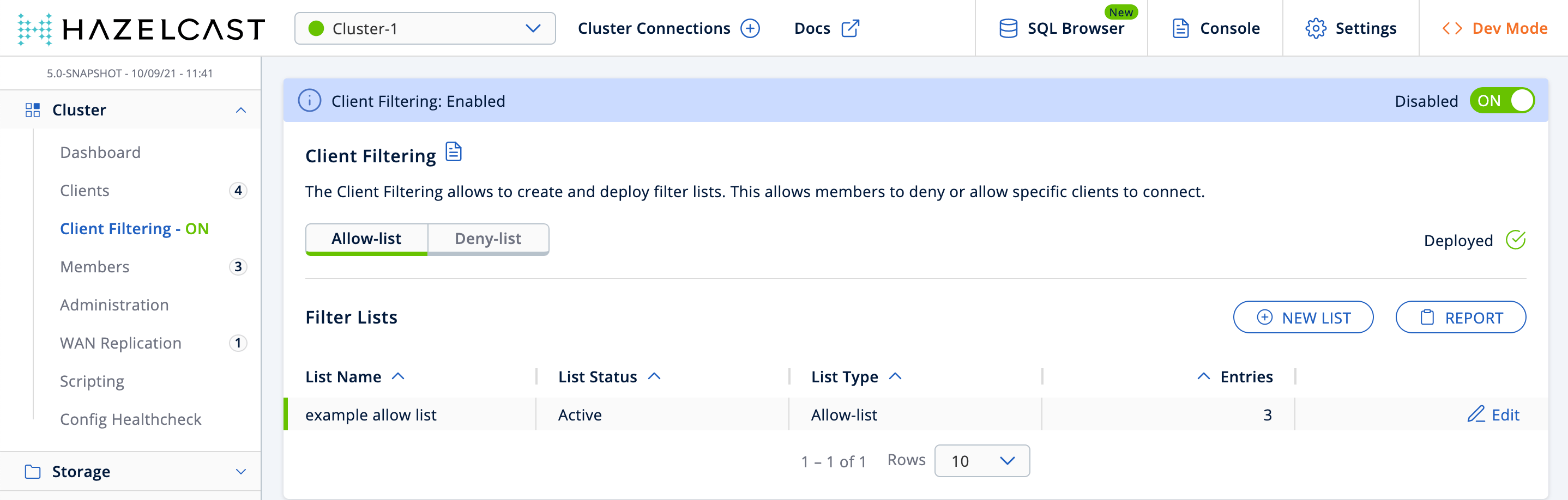Click the Dev Mode code brackets icon
The image size is (1568, 500).
[1452, 28]
